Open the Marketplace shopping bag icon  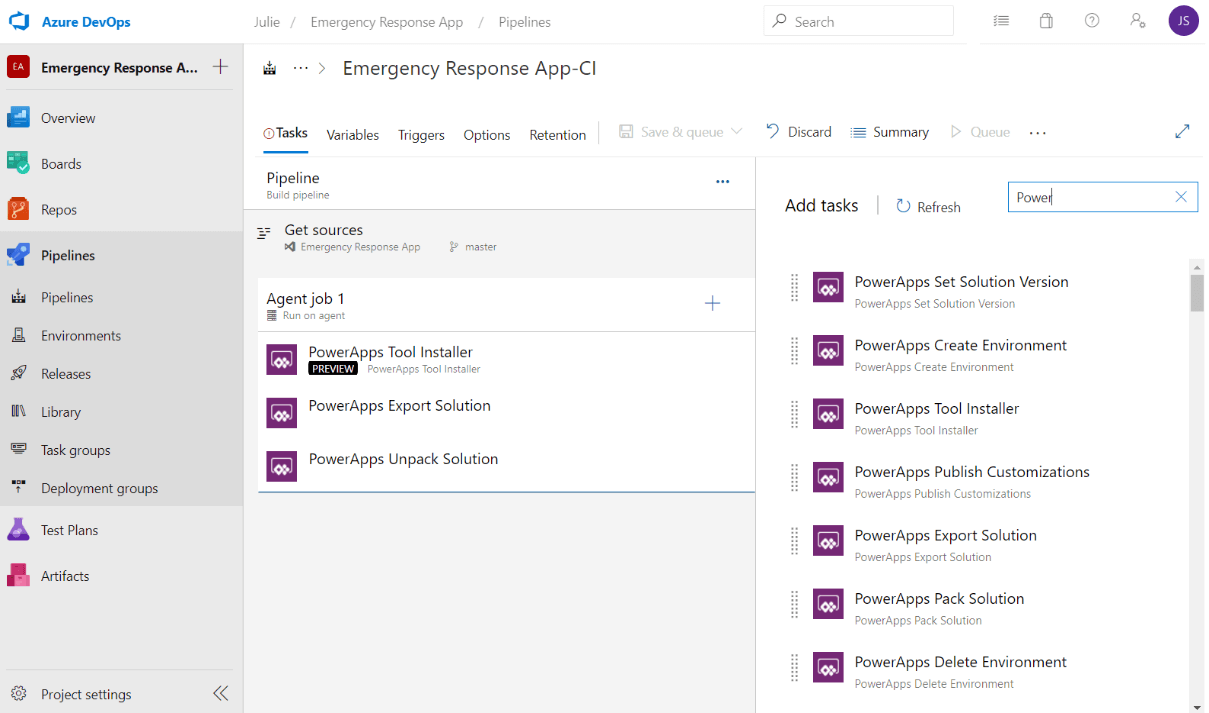point(1046,21)
